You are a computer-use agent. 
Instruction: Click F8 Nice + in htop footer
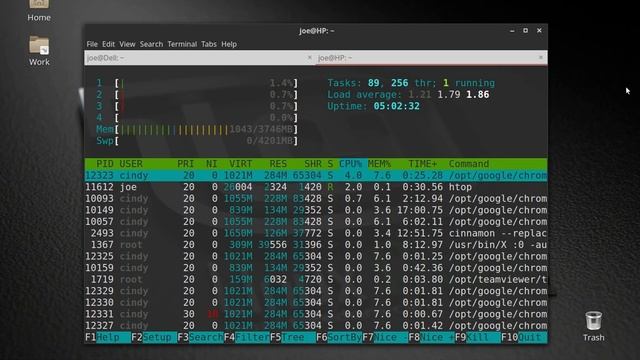tap(431, 338)
